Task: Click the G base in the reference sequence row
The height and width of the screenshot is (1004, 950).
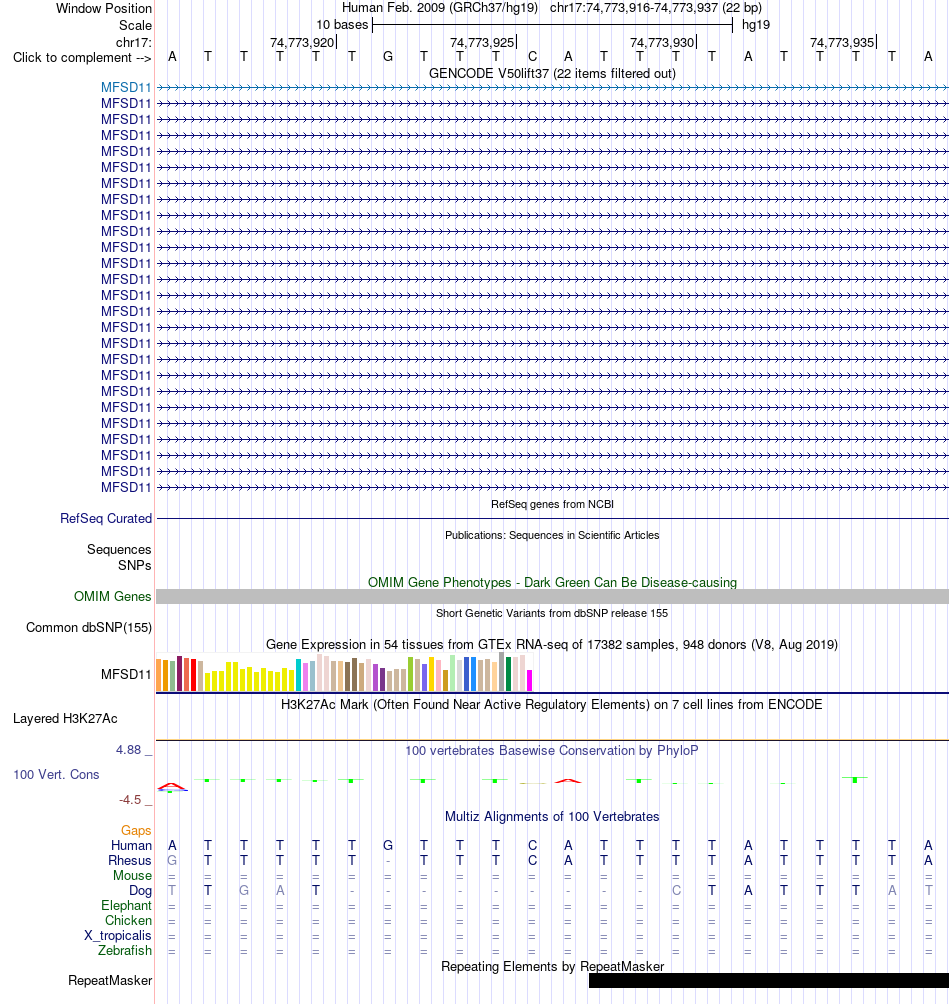Action: pos(388,57)
